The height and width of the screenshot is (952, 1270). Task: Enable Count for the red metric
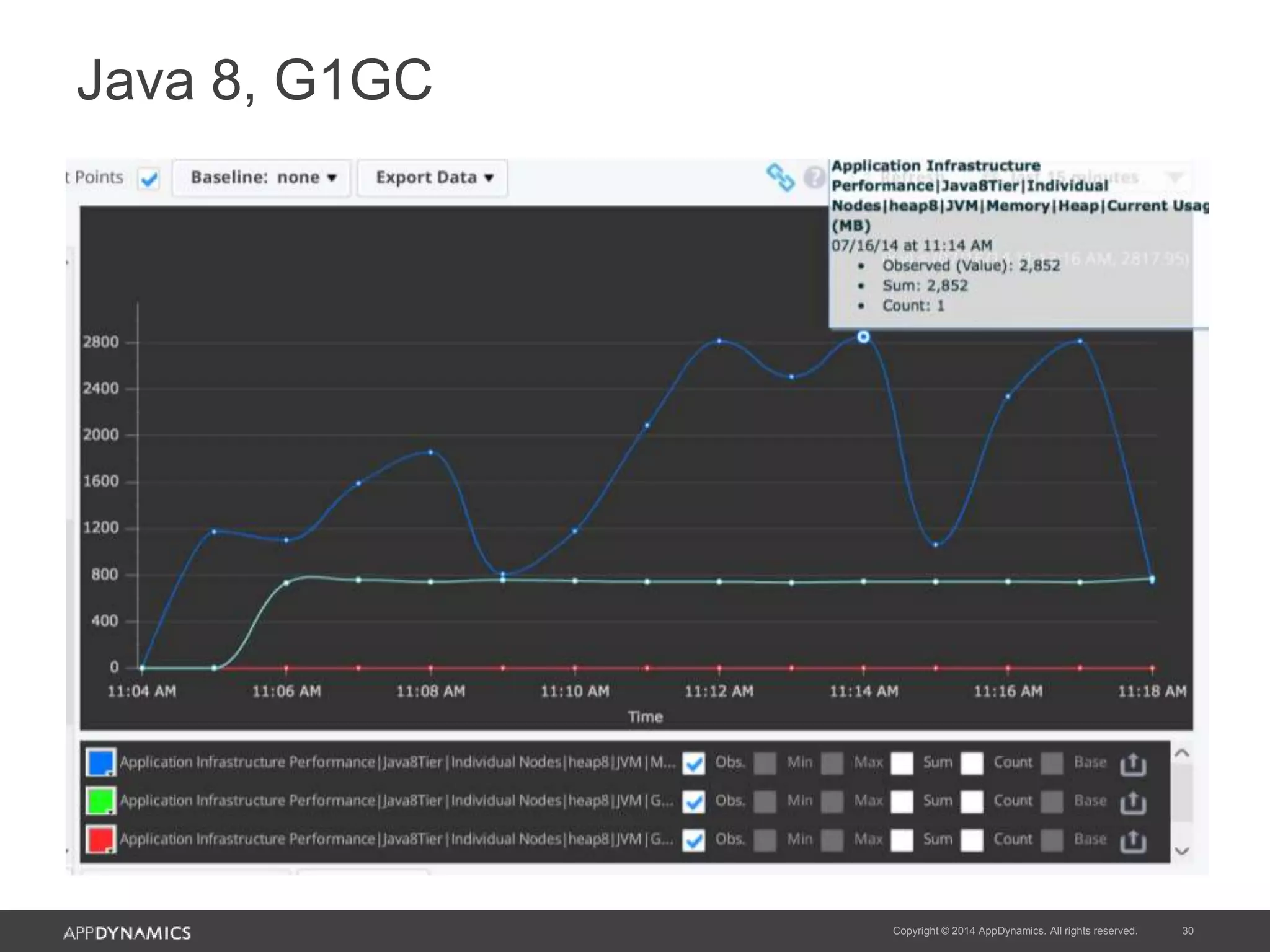[x=972, y=840]
